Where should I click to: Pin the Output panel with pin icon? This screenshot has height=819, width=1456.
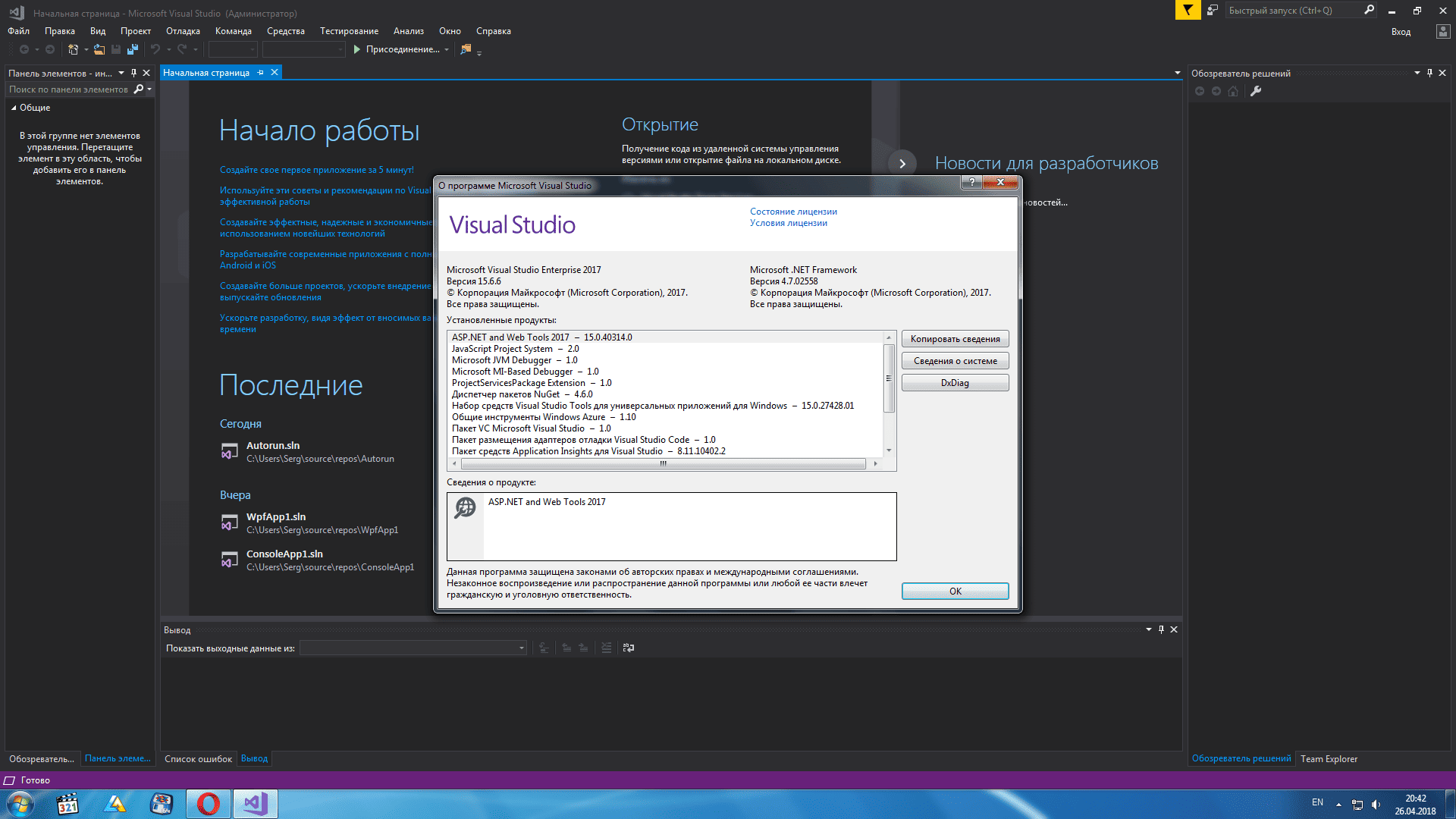[1161, 629]
